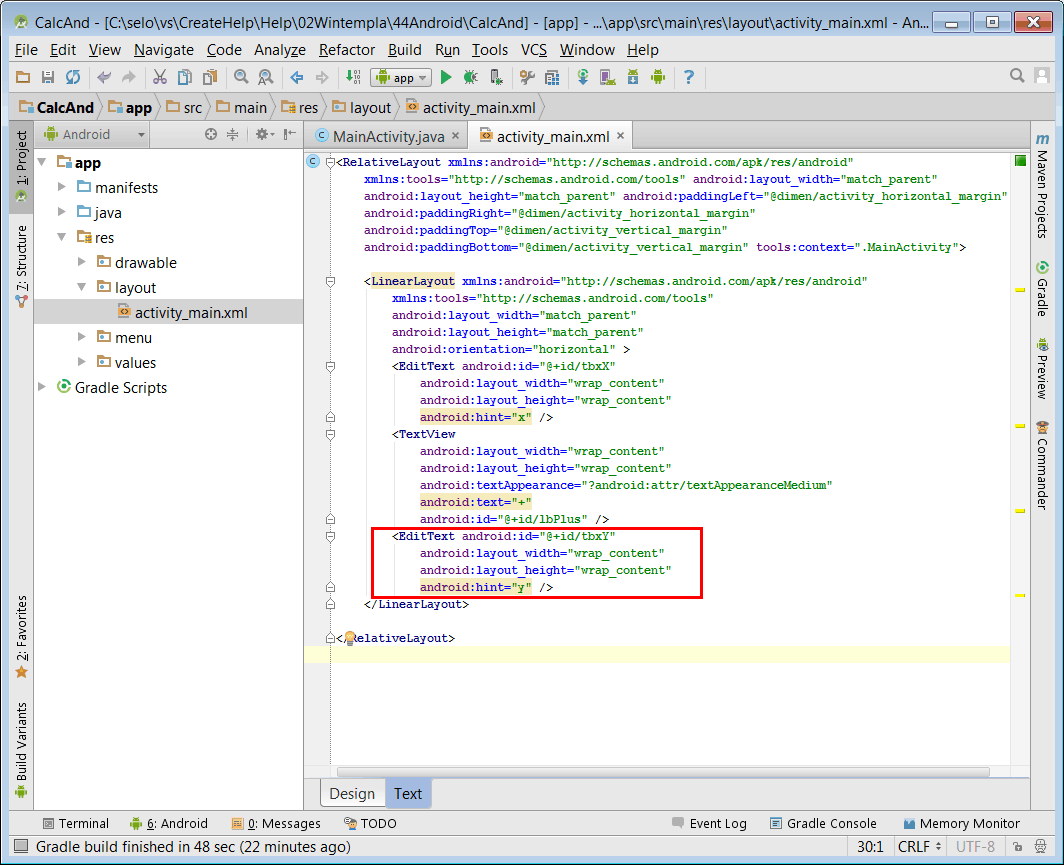This screenshot has width=1064, height=865.
Task: Click the Synchronize toolbar icon
Action: pos(73,77)
